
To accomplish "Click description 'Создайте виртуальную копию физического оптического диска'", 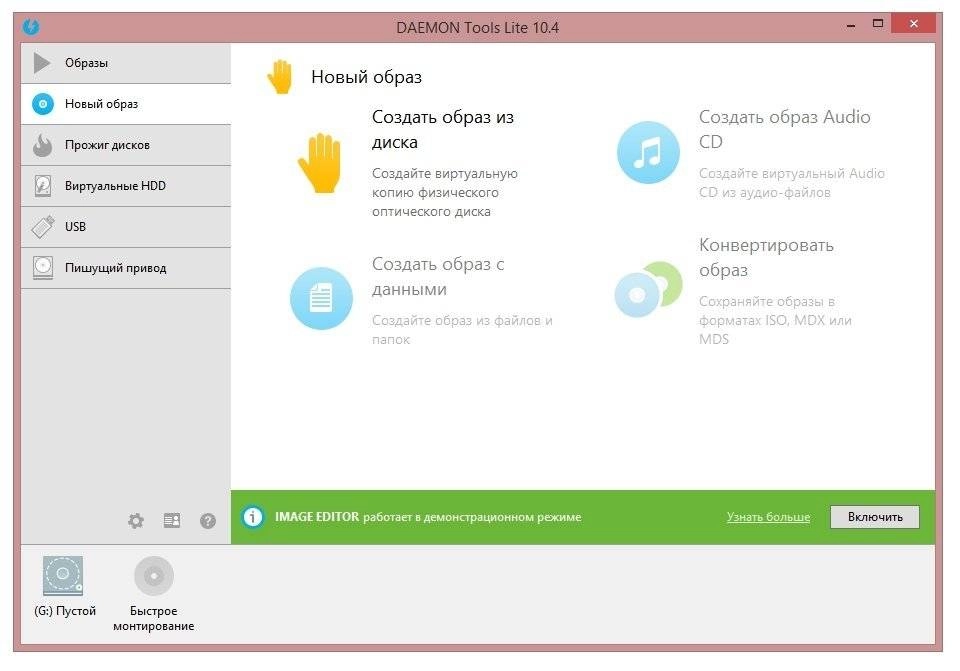I will tap(444, 192).
